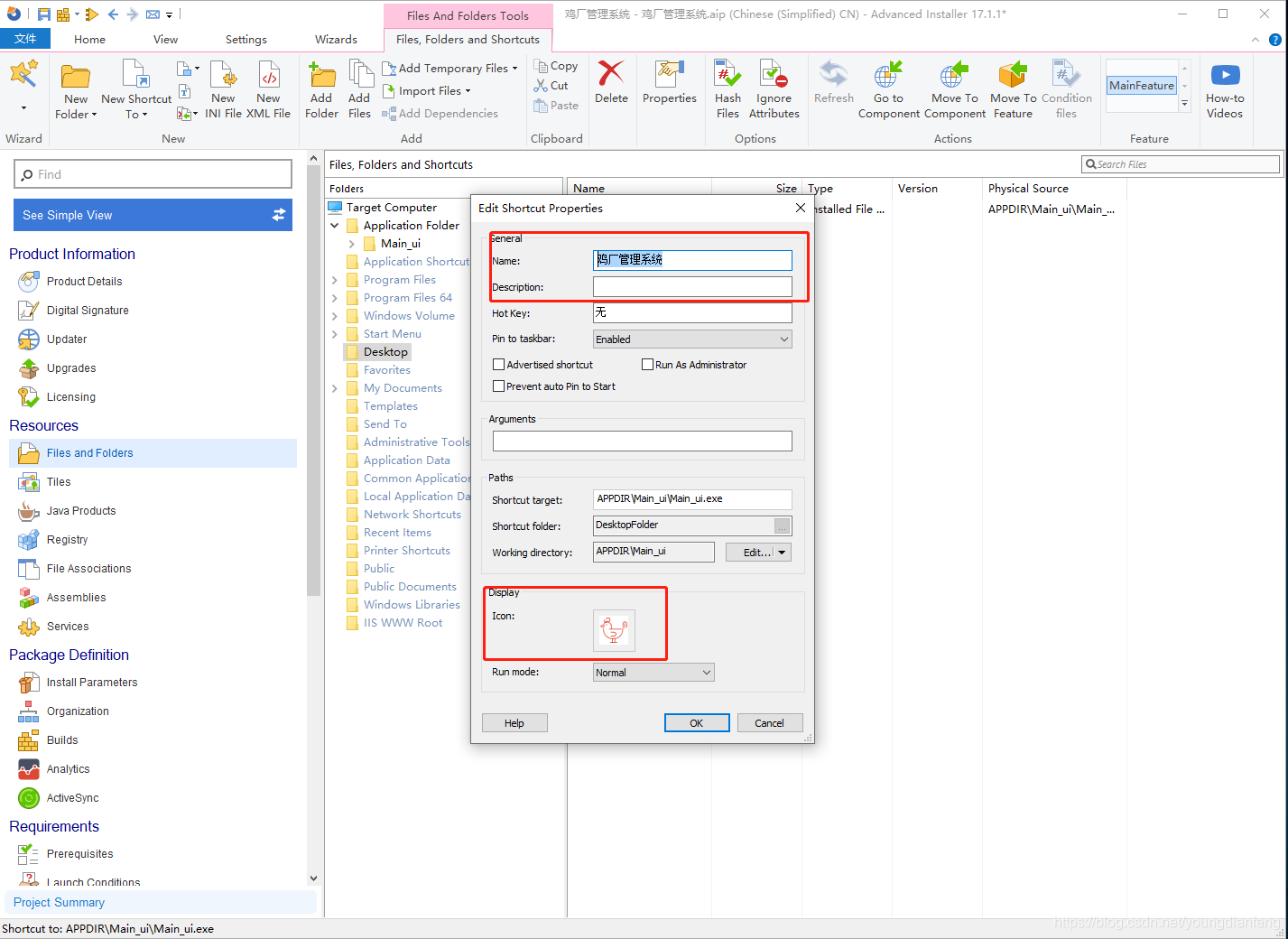Click the Help dialog button
Image resolution: width=1288 pixels, height=939 pixels.
point(514,723)
